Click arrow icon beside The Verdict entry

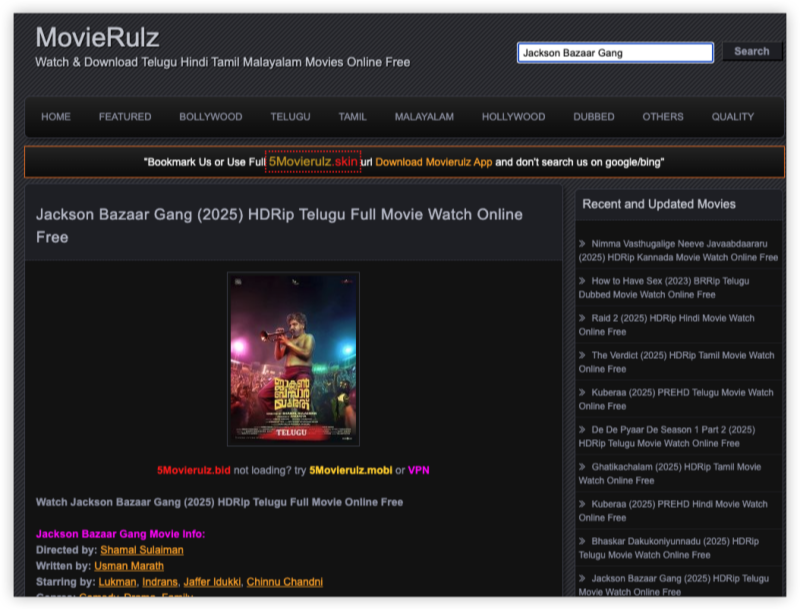[x=582, y=355]
